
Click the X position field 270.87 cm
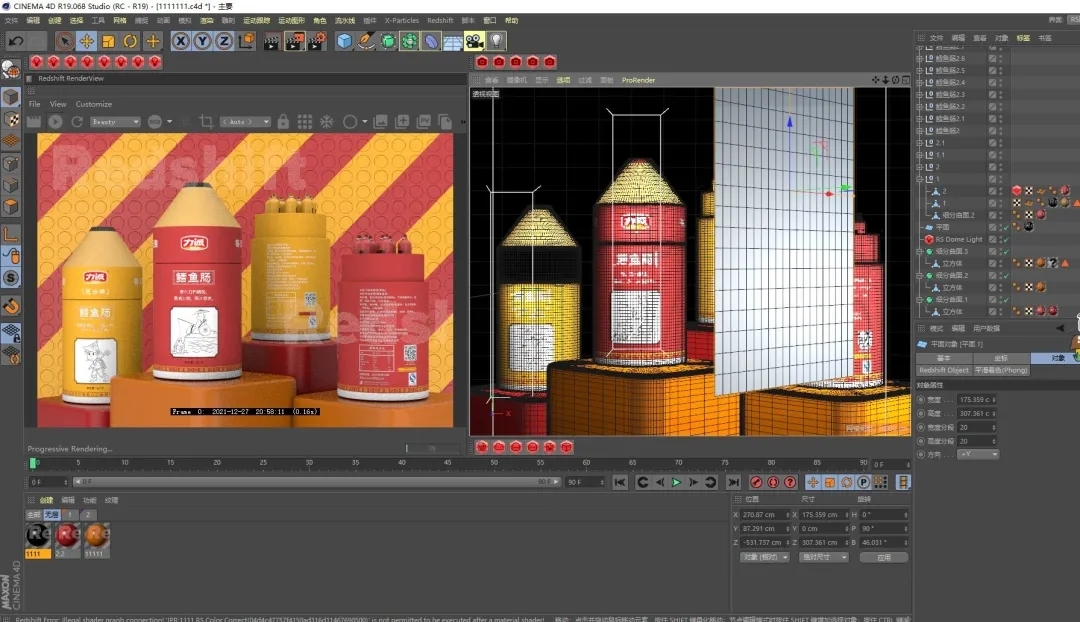pos(764,515)
